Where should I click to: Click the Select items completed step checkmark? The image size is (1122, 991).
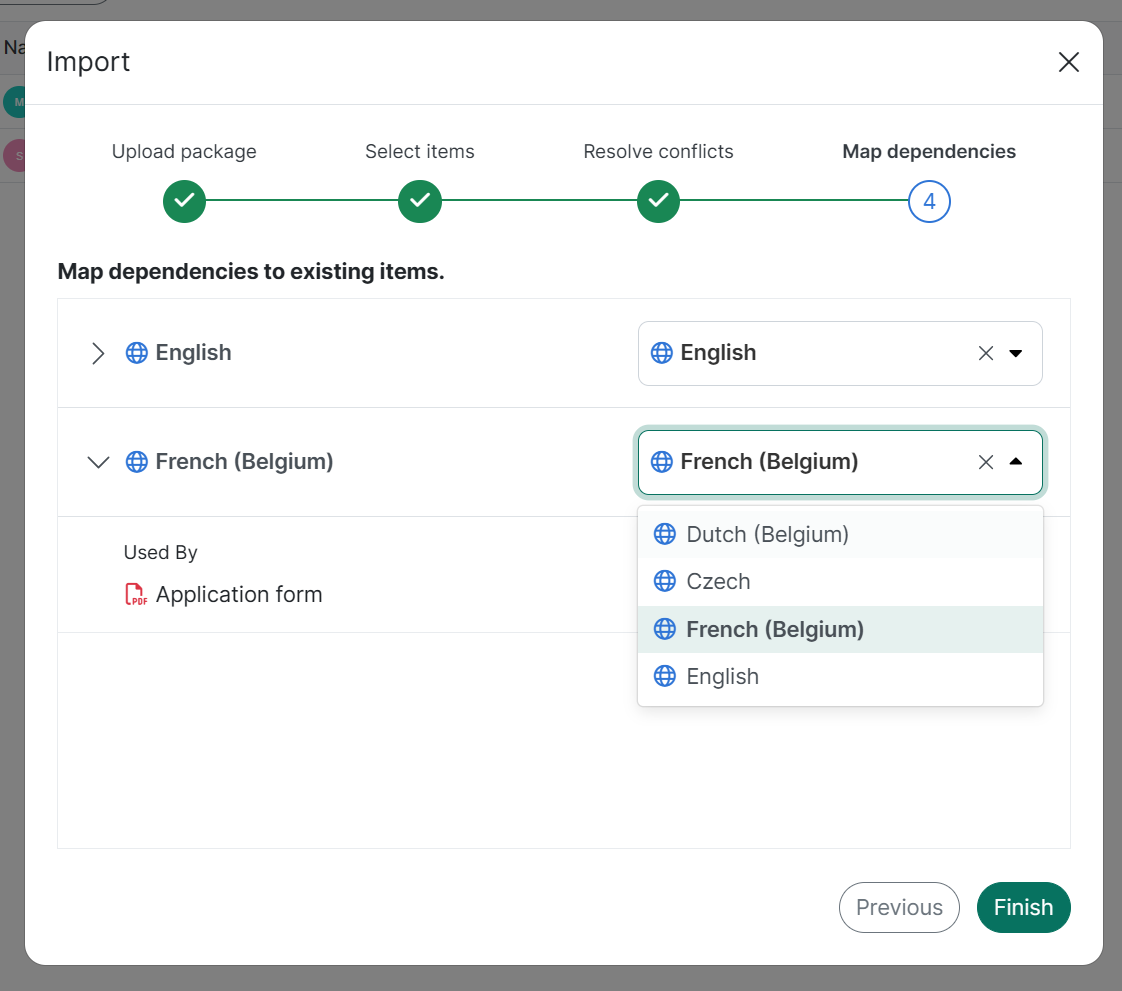(420, 202)
